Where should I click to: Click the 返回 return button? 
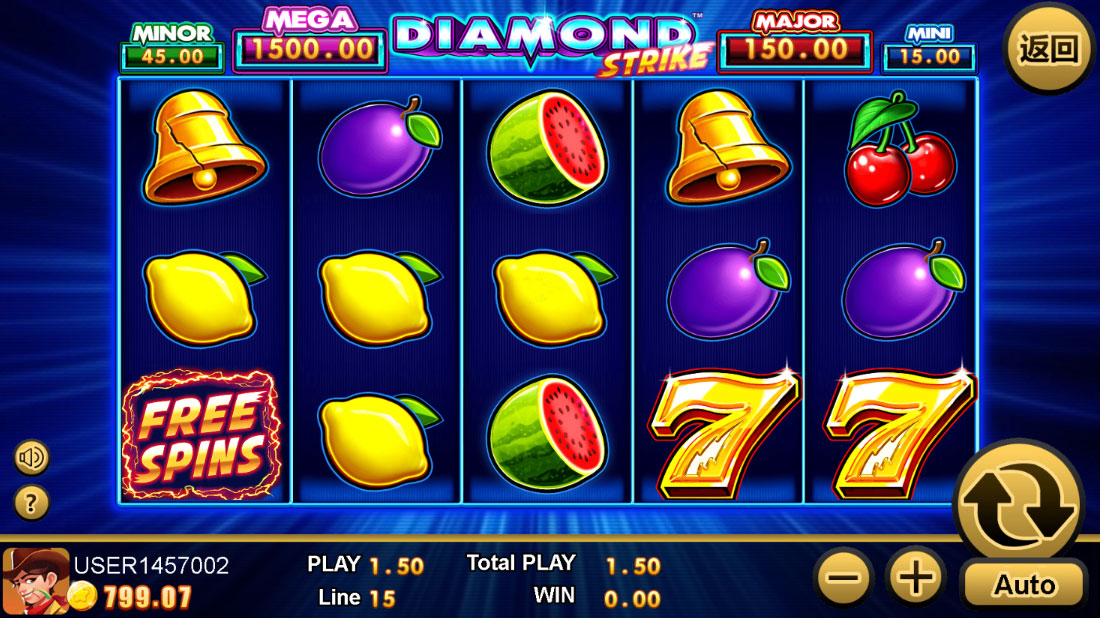[1048, 48]
